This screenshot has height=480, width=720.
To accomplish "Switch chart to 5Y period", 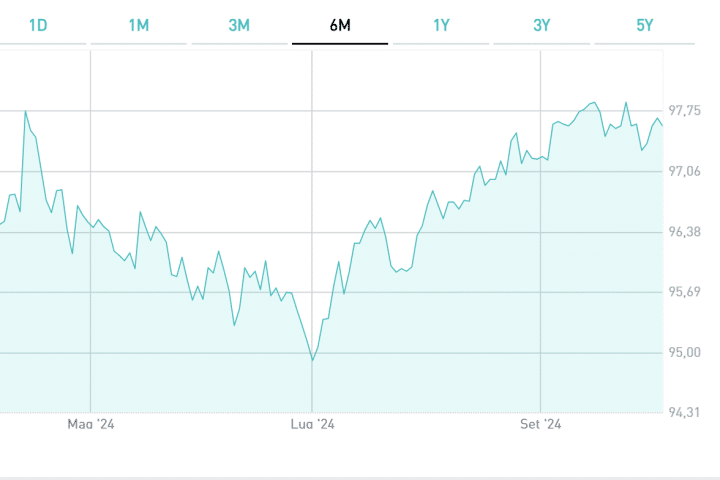I will tap(644, 25).
